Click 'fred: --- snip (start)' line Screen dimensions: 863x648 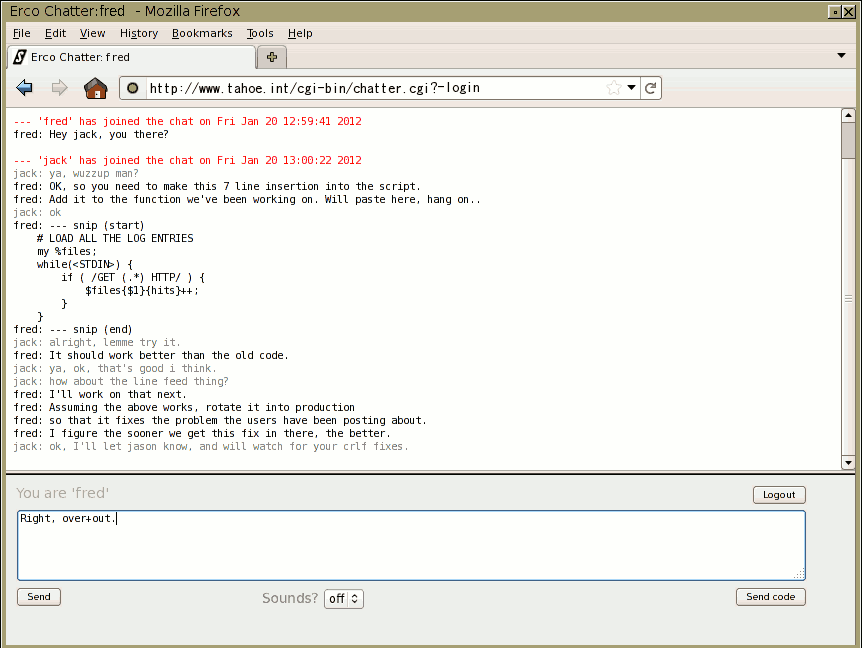(79, 225)
